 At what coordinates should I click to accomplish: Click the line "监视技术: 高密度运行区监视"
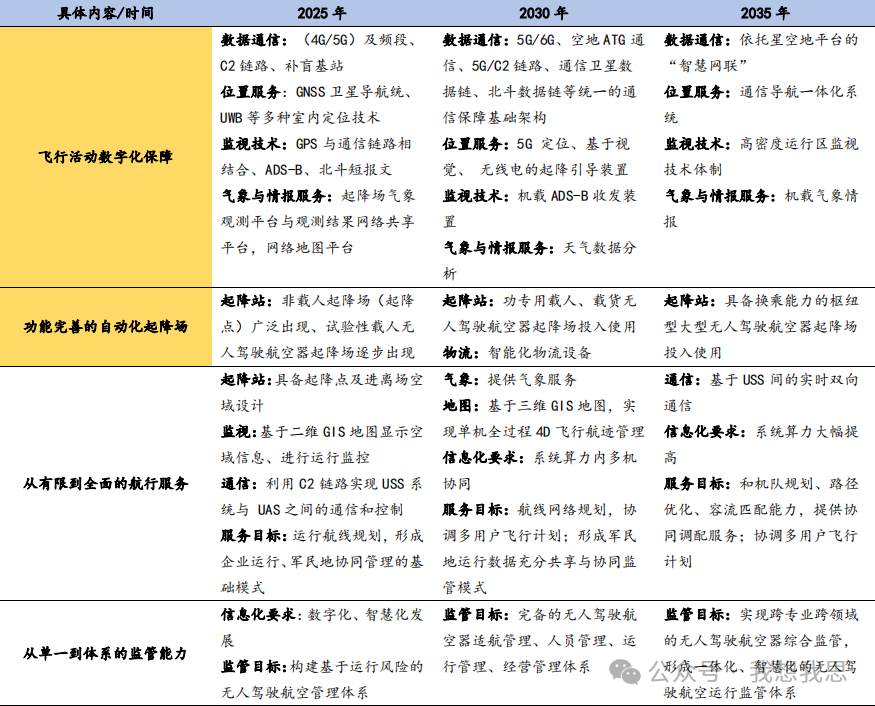pos(761,144)
